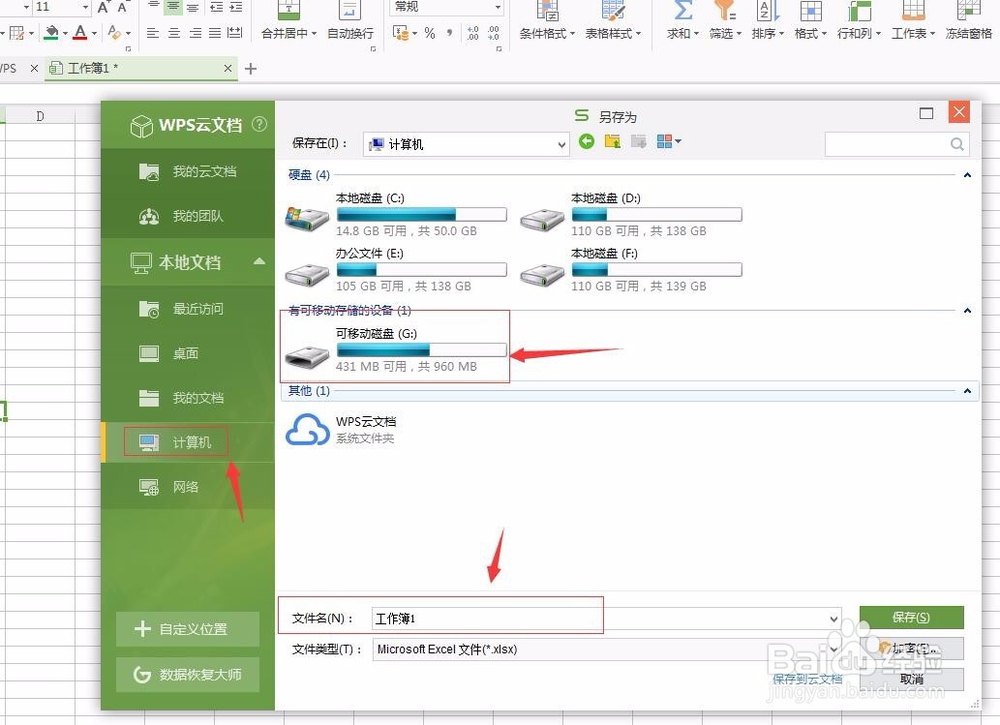The width and height of the screenshot is (1000, 725).
Task: Click the 保存(S) button
Action: pyautogui.click(x=911, y=617)
